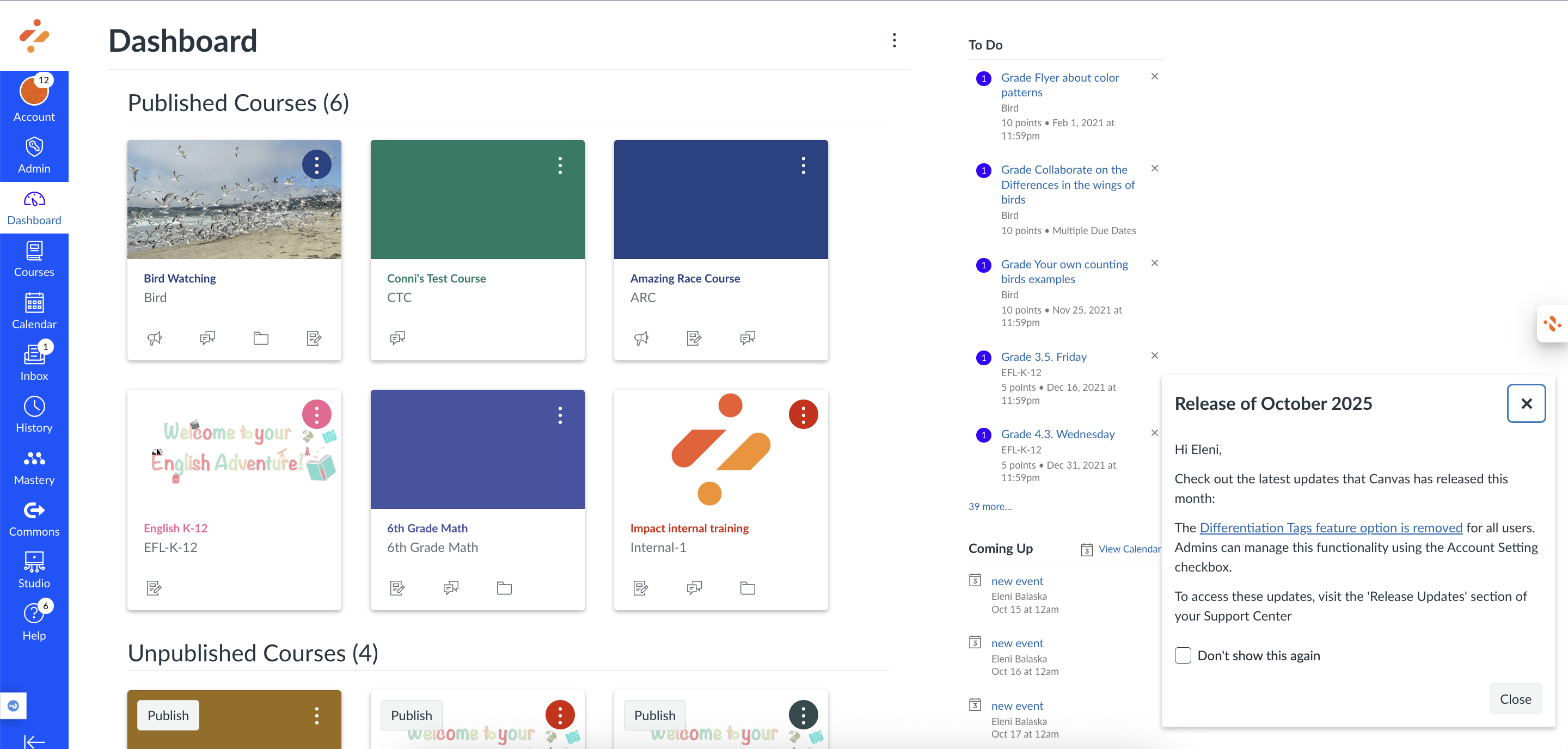Click the Bird Watching announcements megaphone icon

click(x=155, y=338)
